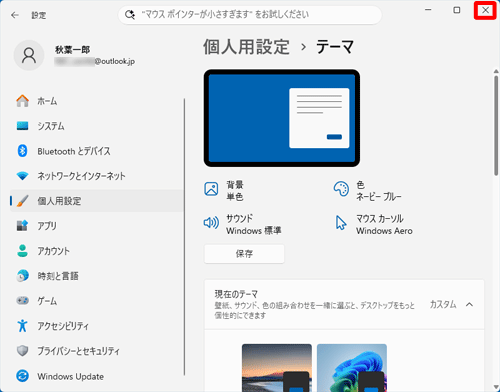The height and width of the screenshot is (392, 500).
Task: Open マウス カーソル Windows Aero setting
Action: click(x=374, y=224)
